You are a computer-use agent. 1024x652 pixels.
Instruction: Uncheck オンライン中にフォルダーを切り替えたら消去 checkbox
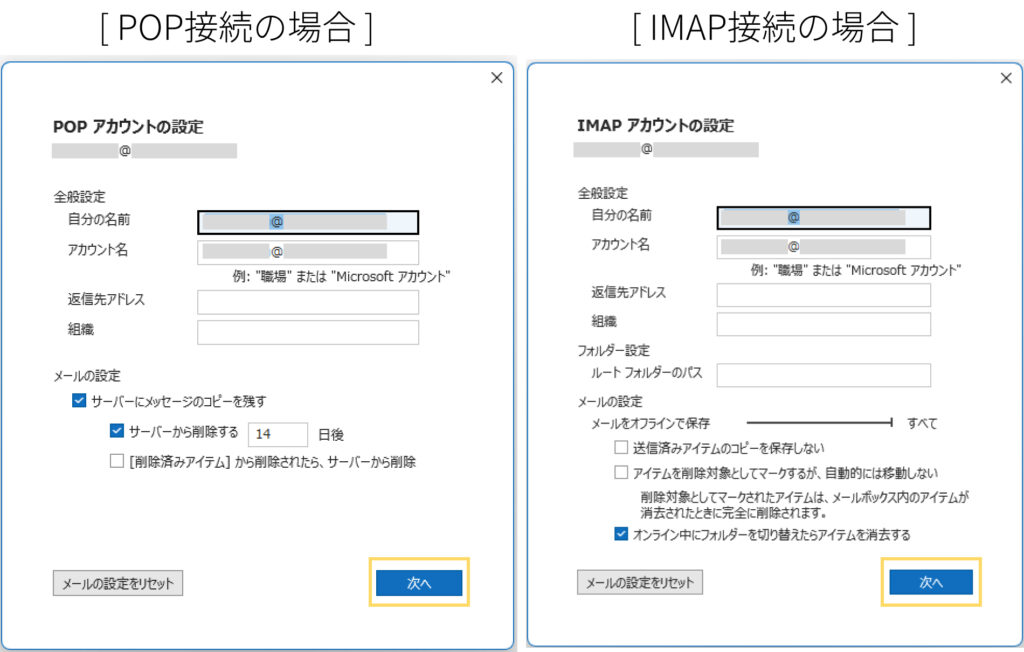point(621,535)
